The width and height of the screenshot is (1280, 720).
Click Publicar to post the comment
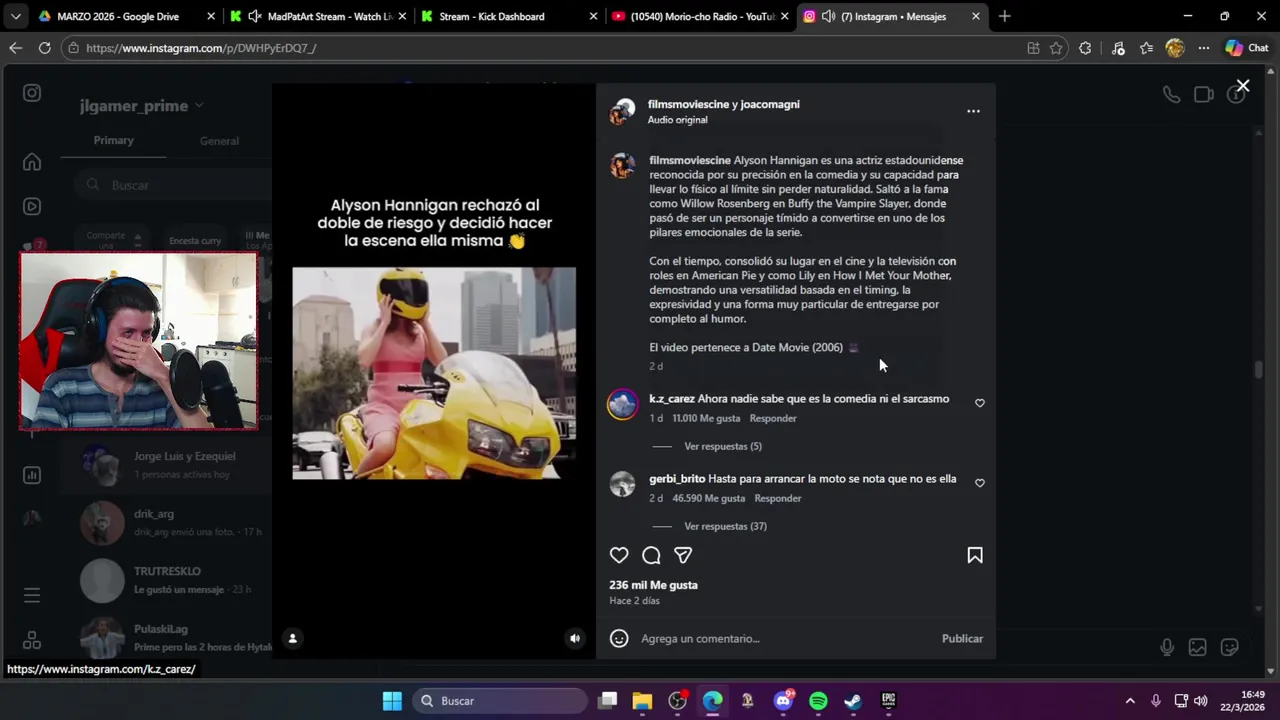(962, 638)
